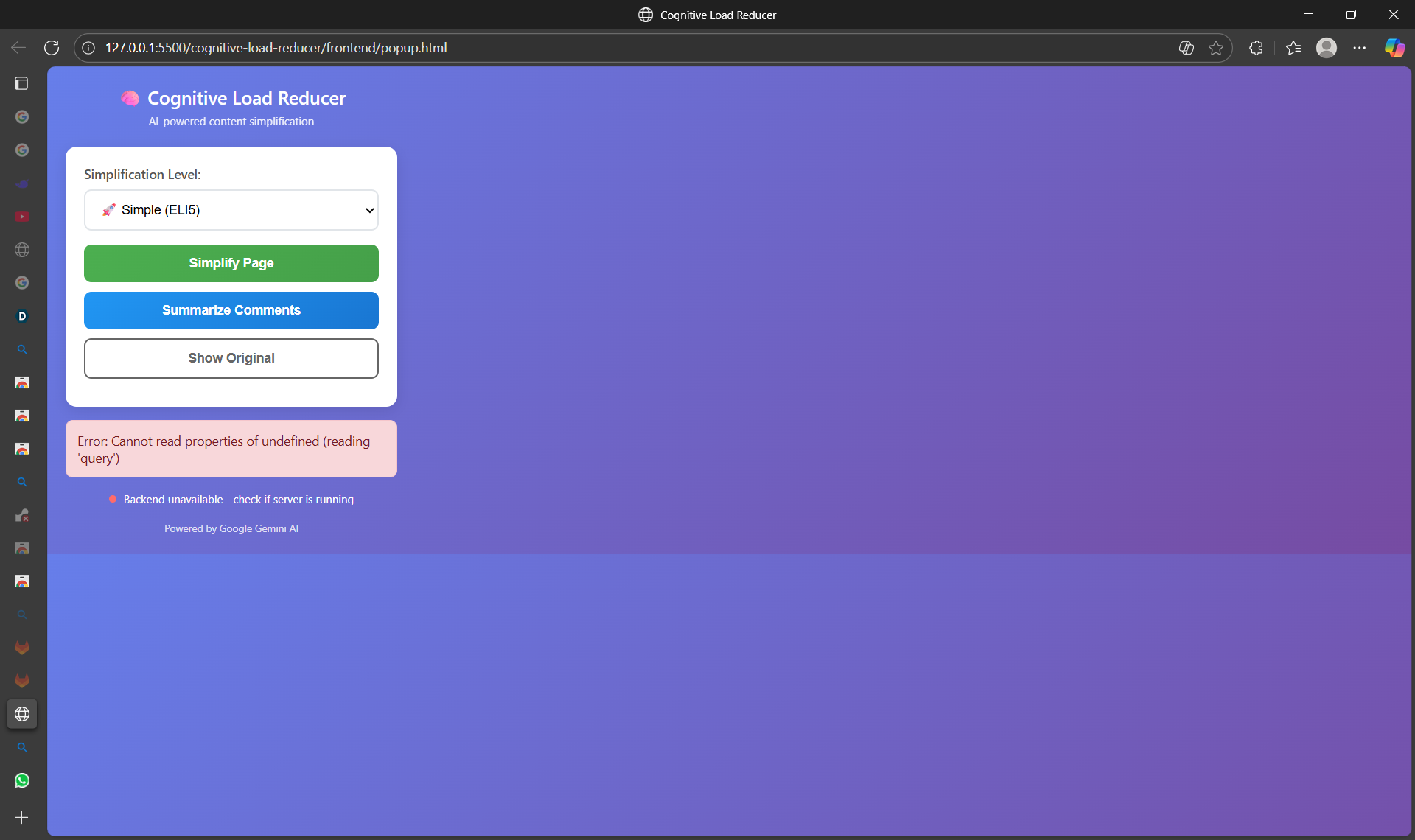
Task: Click the red error message box
Action: point(231,449)
